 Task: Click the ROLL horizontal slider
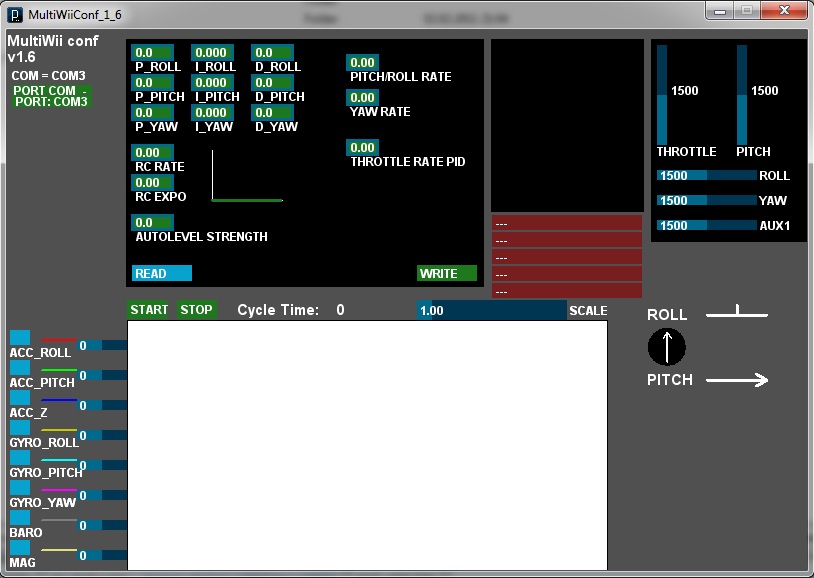[707, 176]
